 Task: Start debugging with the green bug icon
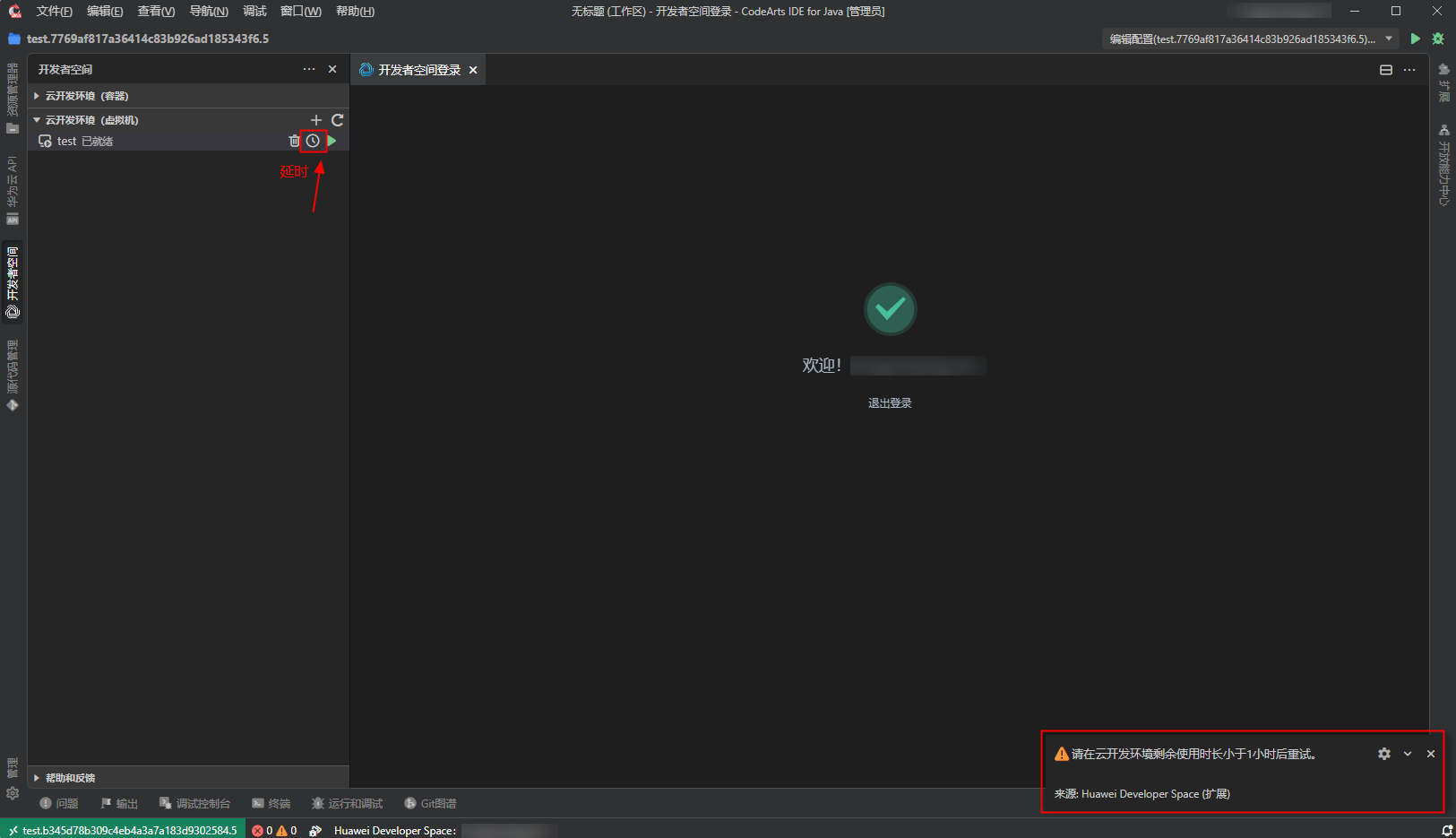pos(1438,39)
